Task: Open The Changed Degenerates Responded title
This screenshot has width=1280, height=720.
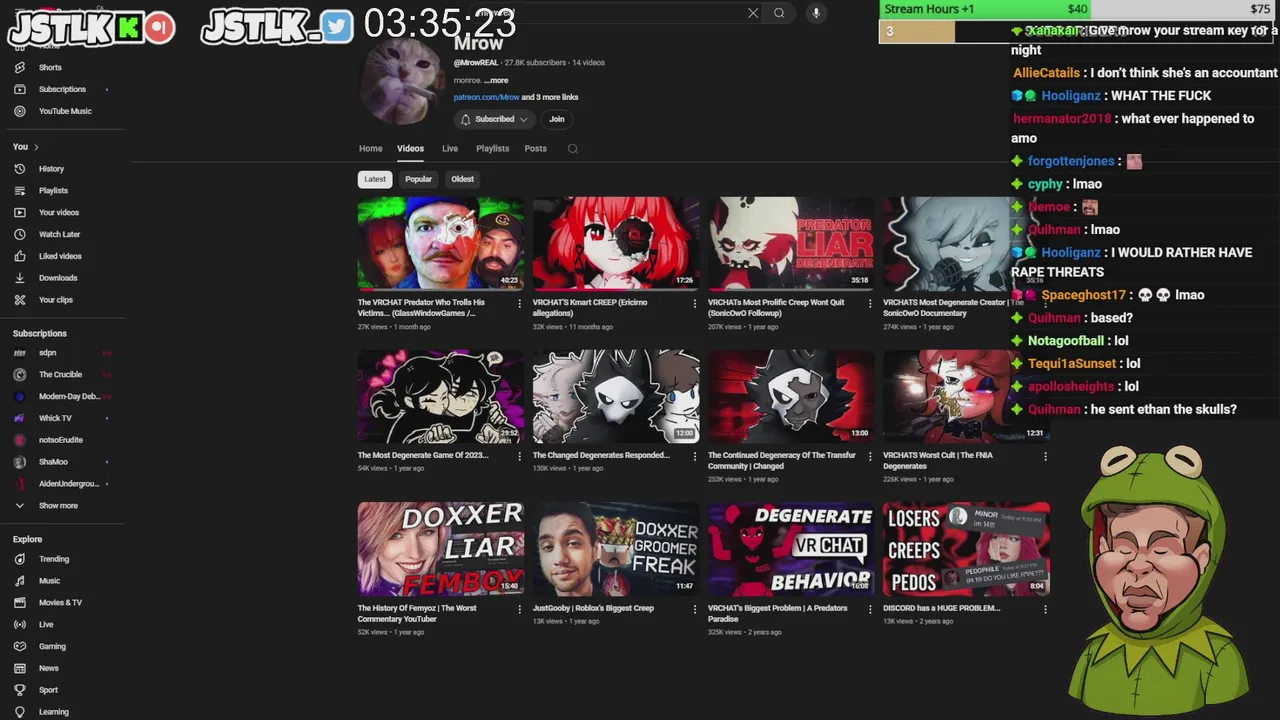Action: coord(601,455)
